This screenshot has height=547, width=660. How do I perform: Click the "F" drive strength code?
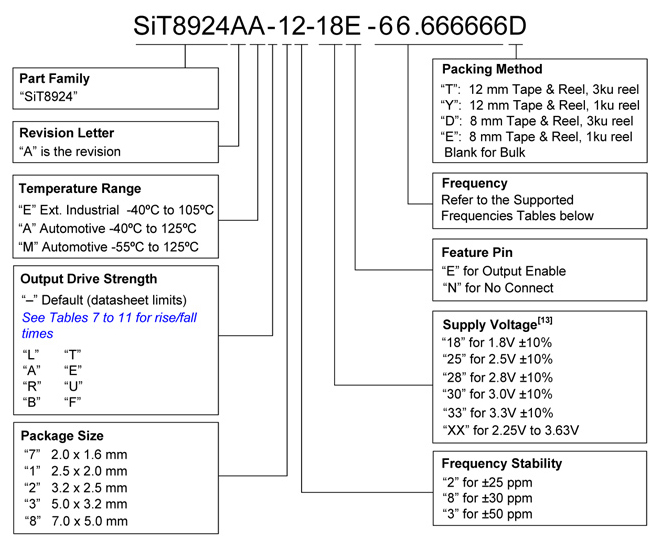[x=72, y=402]
